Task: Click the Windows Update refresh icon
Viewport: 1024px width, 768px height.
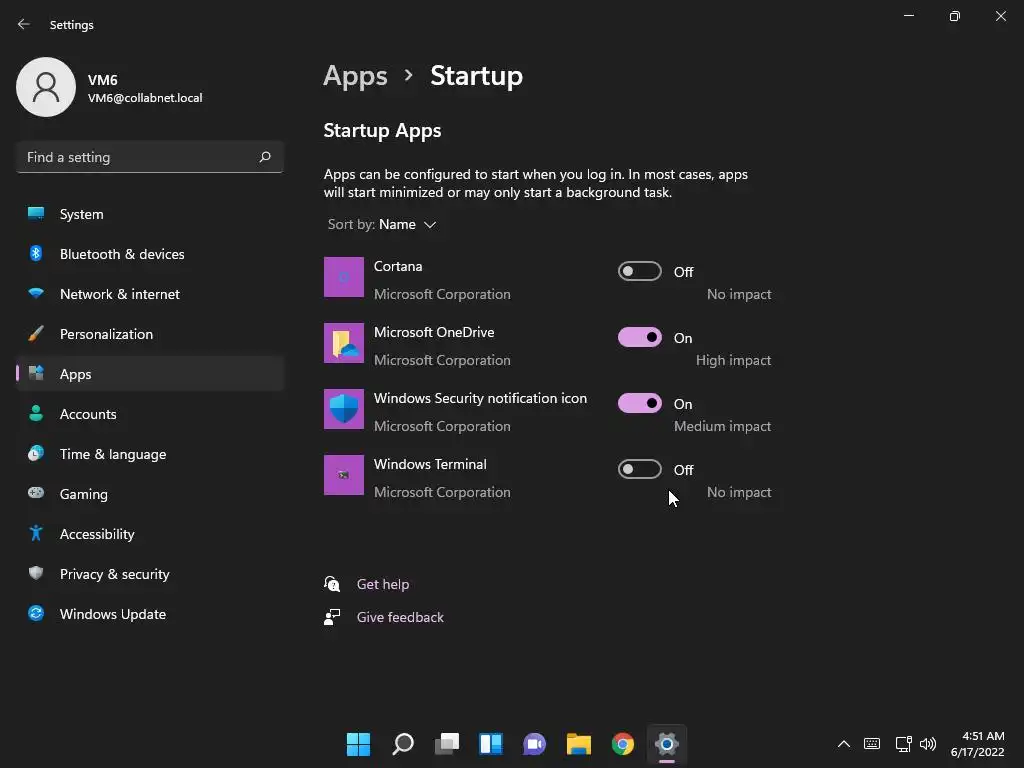Action: [36, 613]
